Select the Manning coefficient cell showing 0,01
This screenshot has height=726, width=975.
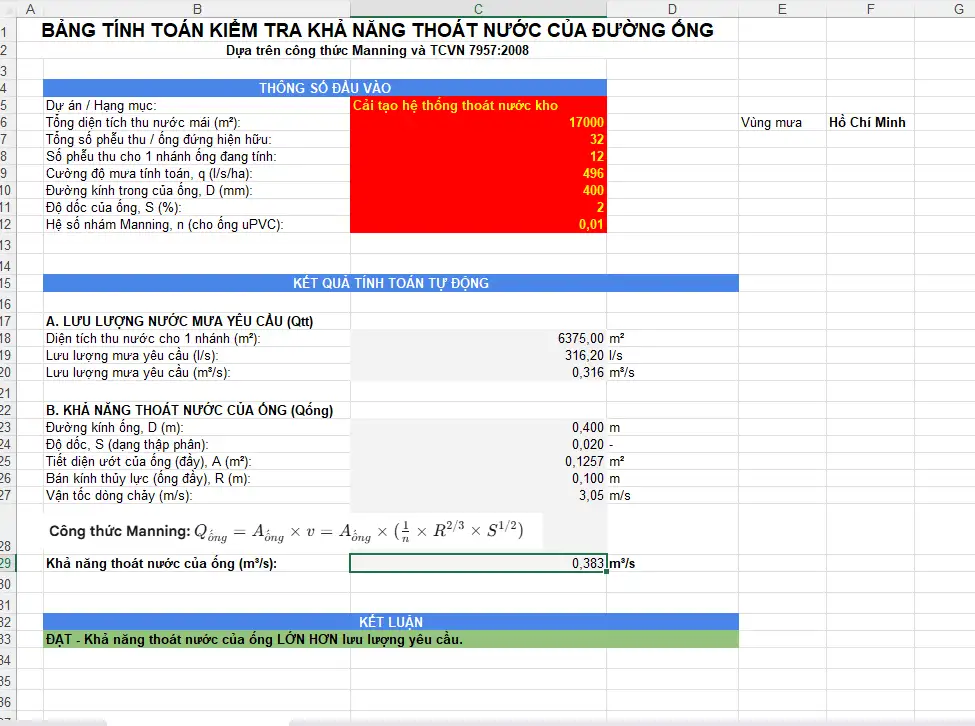(478, 224)
